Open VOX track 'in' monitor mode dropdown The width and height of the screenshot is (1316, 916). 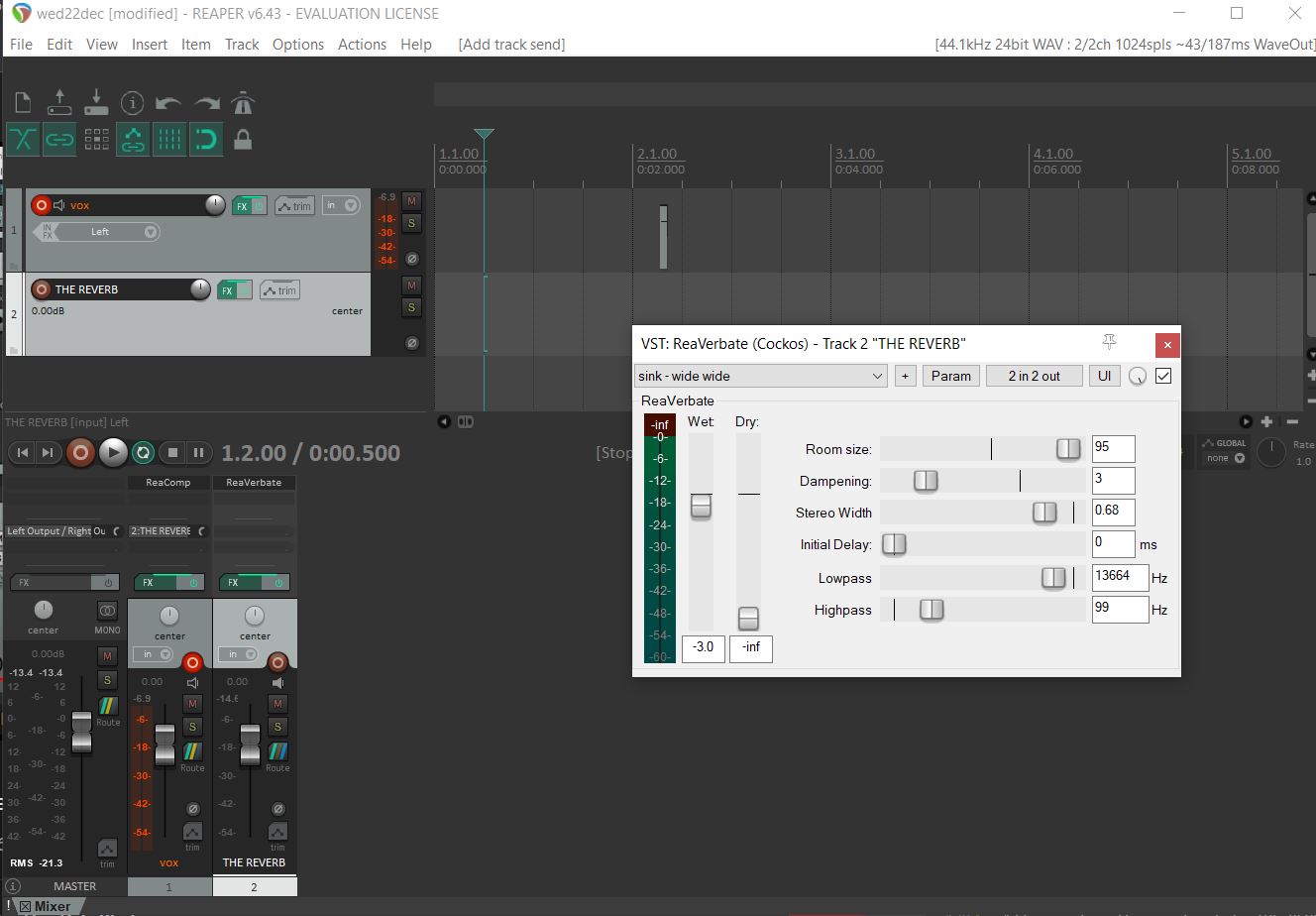click(x=340, y=205)
